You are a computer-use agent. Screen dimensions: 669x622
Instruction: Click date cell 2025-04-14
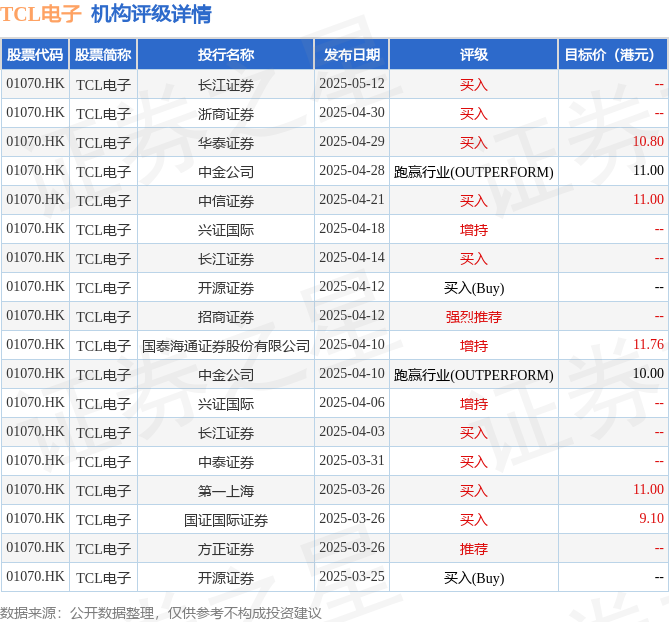point(352,258)
